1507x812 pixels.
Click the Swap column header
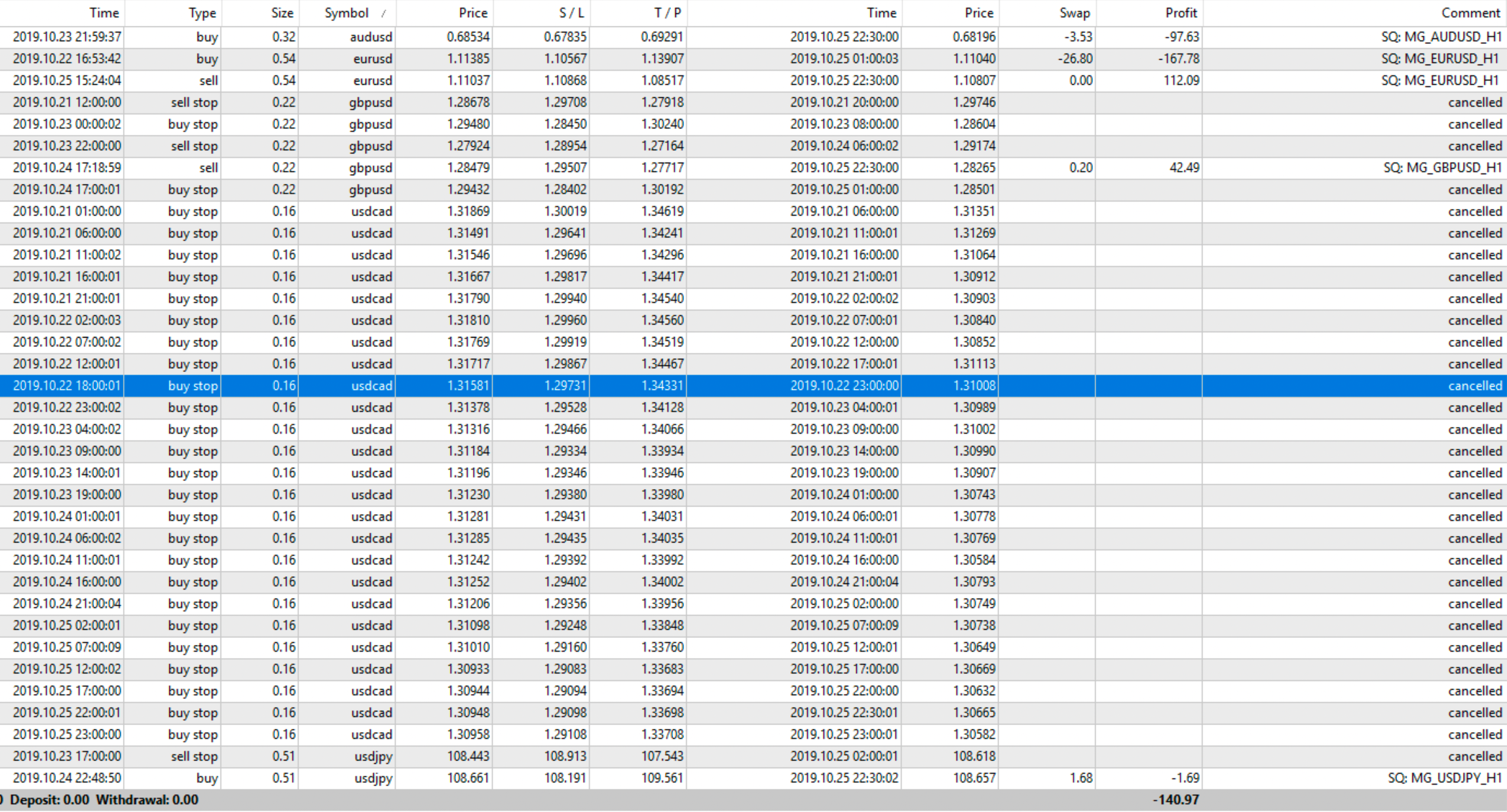point(1075,12)
